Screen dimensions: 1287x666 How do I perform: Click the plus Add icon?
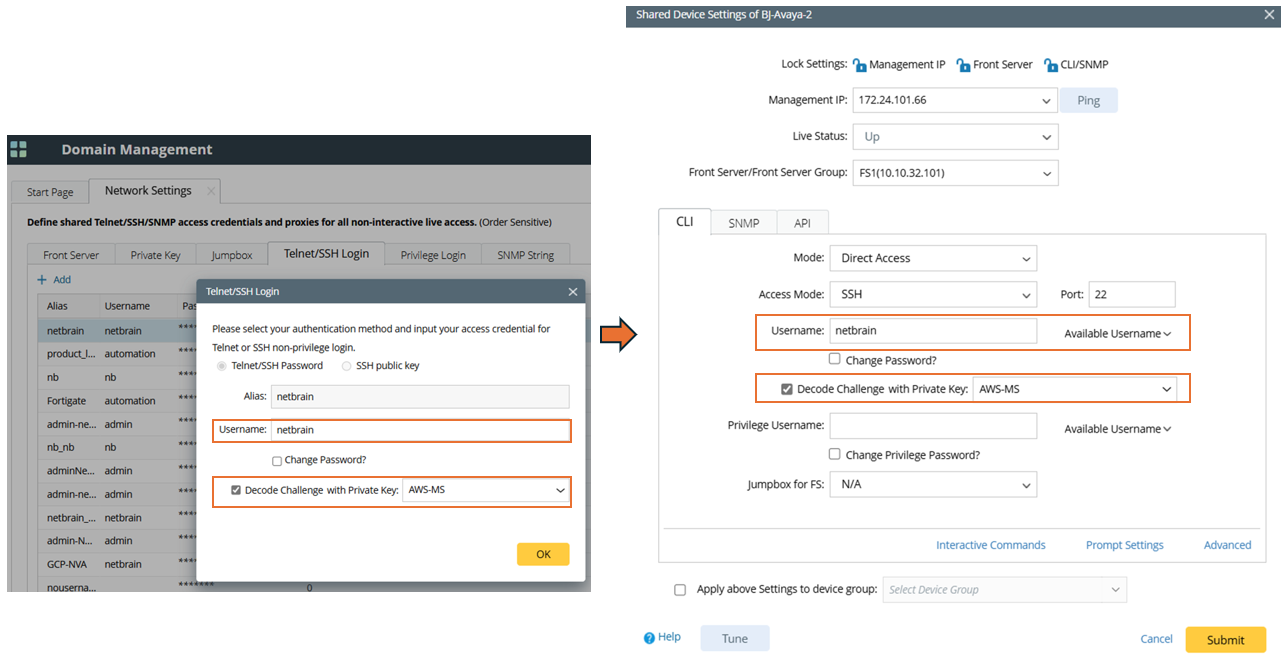click(42, 280)
